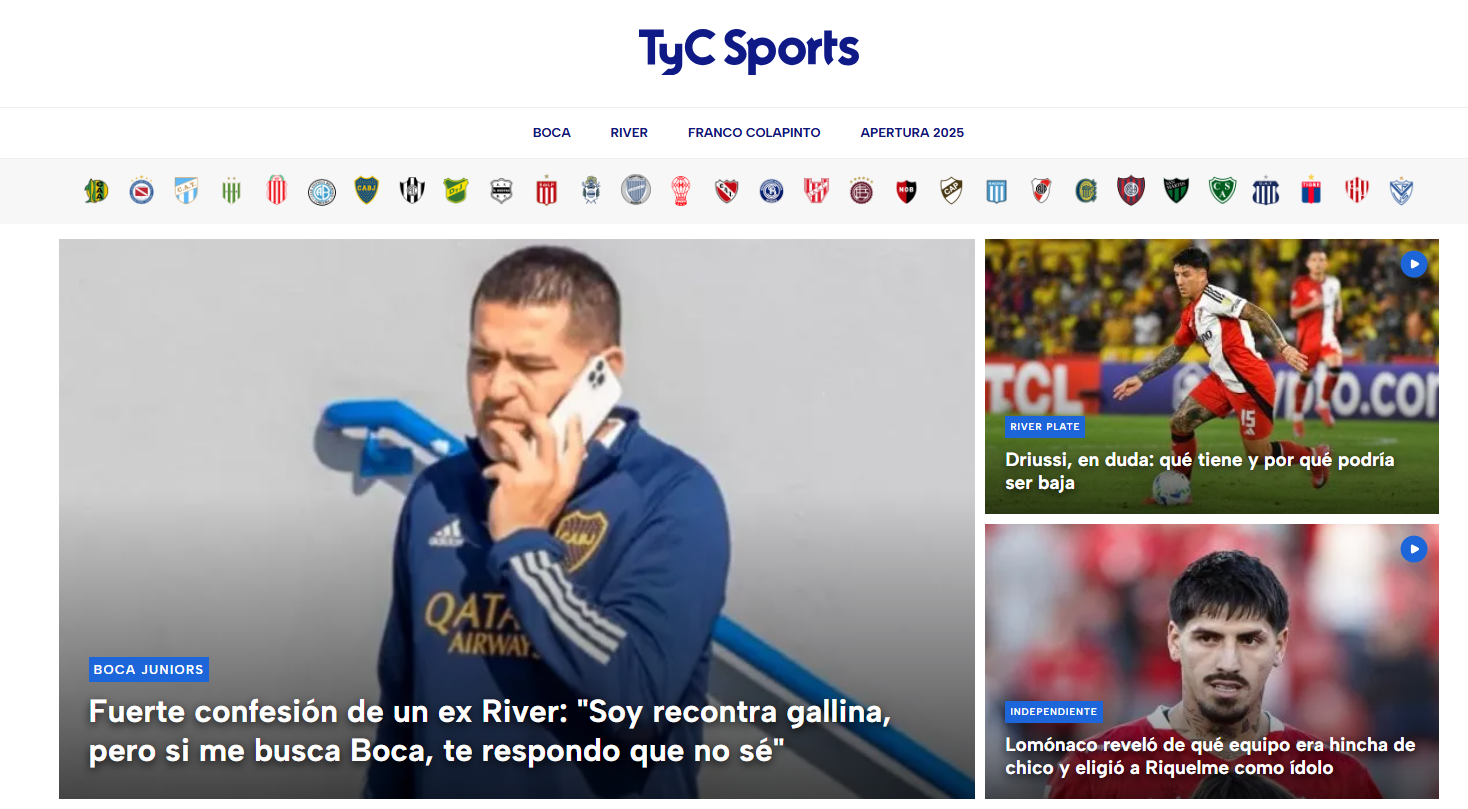Play the Driussi article video
Viewport: 1468px width, 809px height.
click(1413, 264)
